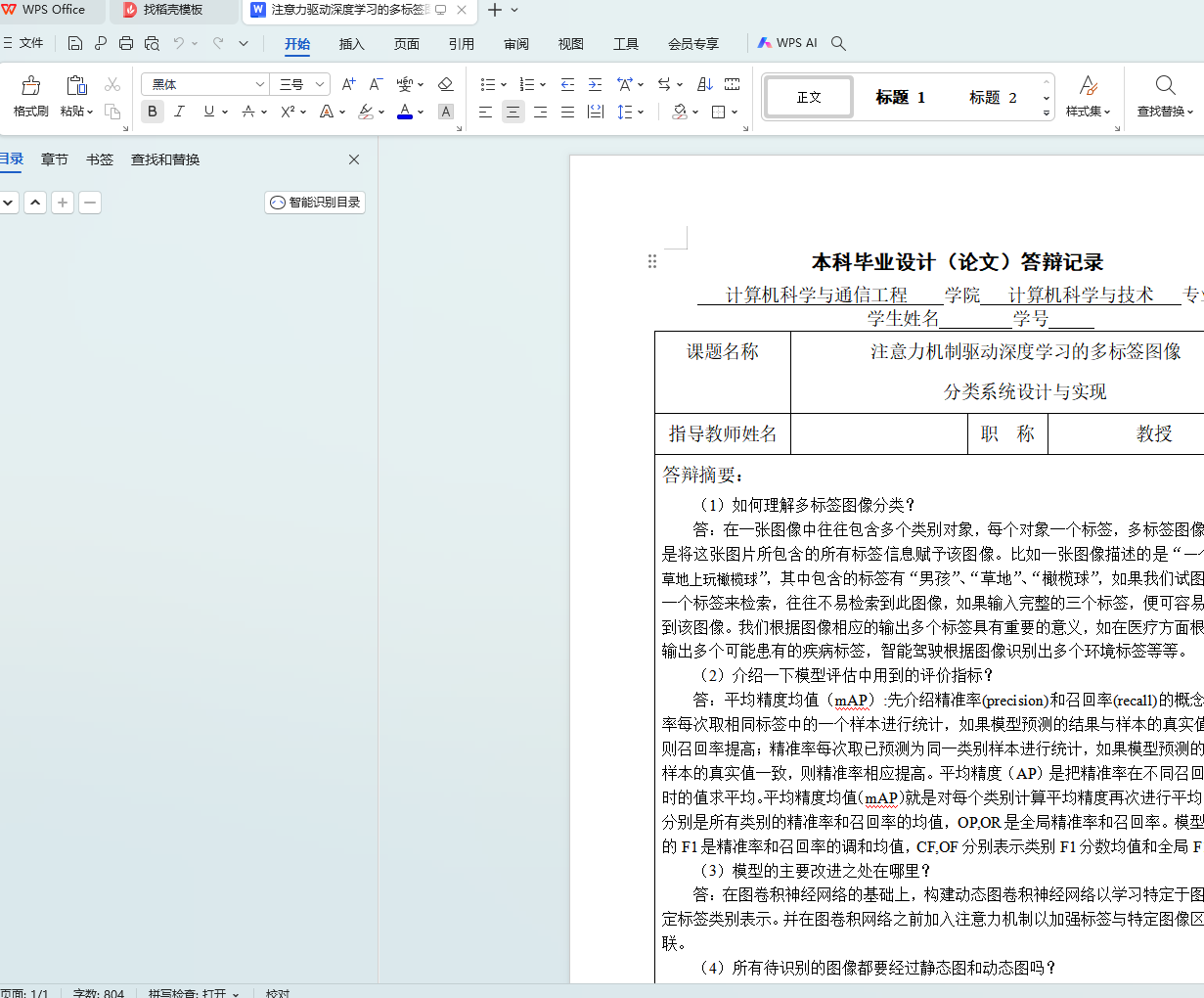Expand the styles gallery more arrow
Viewport: 1204px width, 998px height.
click(x=1047, y=113)
